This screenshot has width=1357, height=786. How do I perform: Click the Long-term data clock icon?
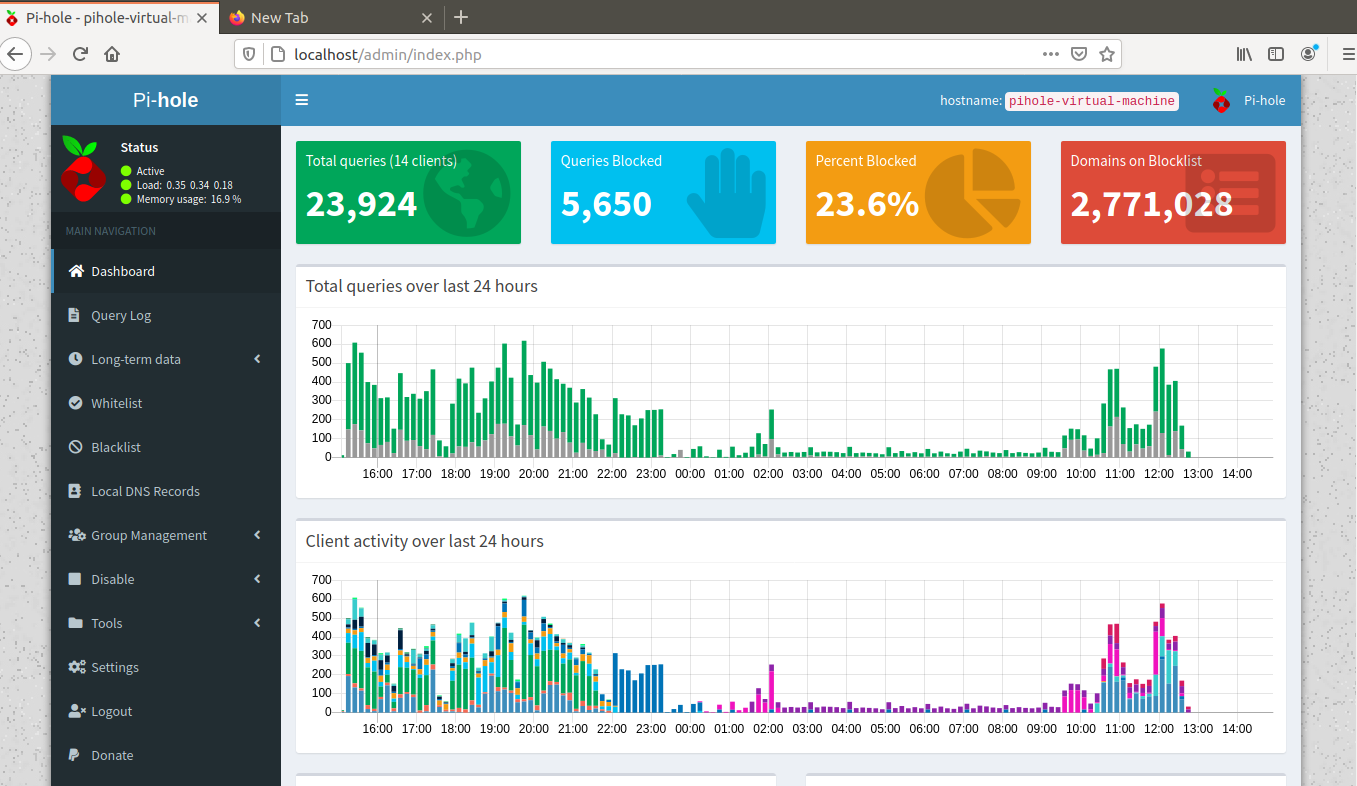75,359
